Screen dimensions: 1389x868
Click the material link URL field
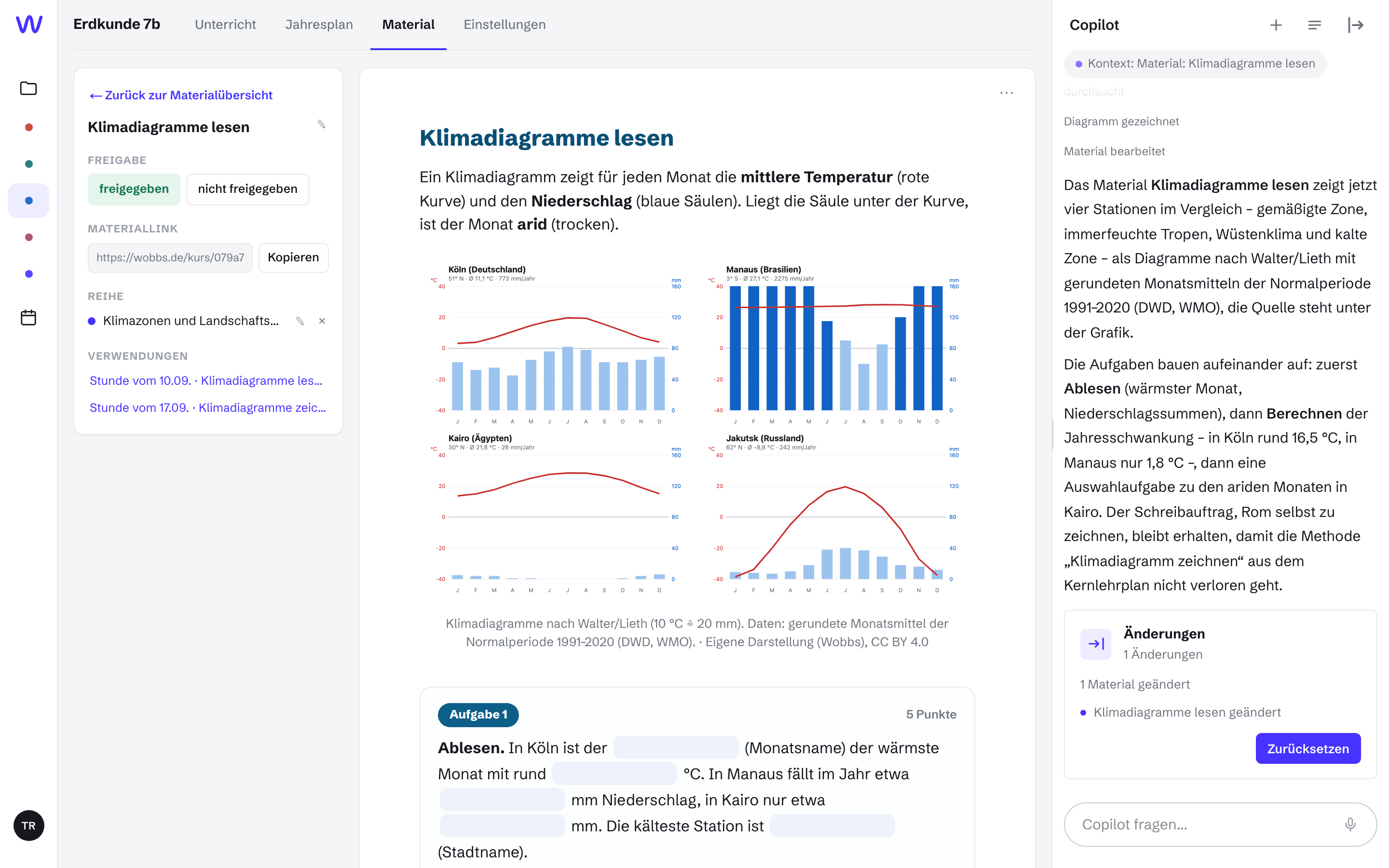click(x=170, y=257)
